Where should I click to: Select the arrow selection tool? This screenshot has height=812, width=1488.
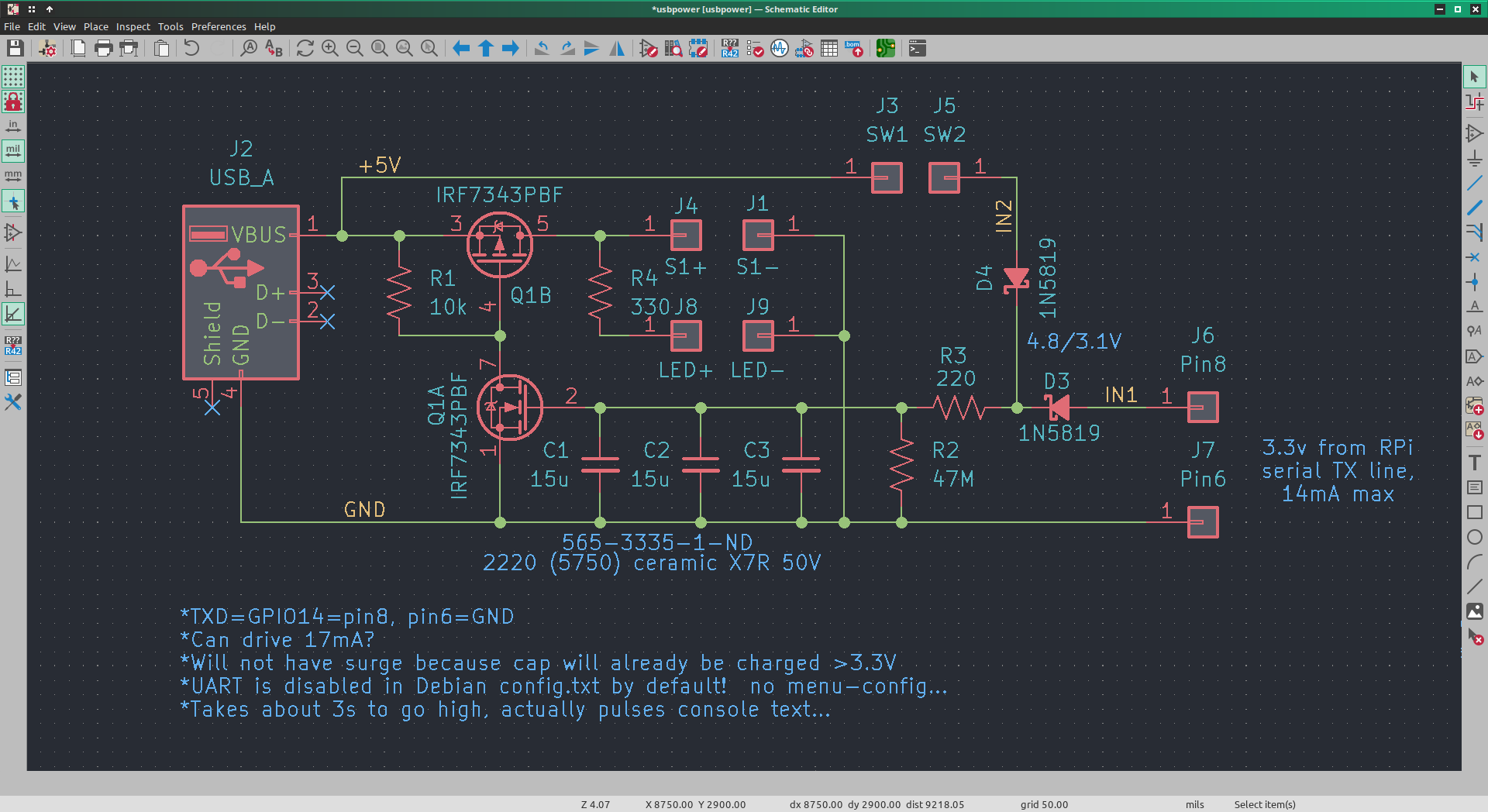tap(1474, 77)
